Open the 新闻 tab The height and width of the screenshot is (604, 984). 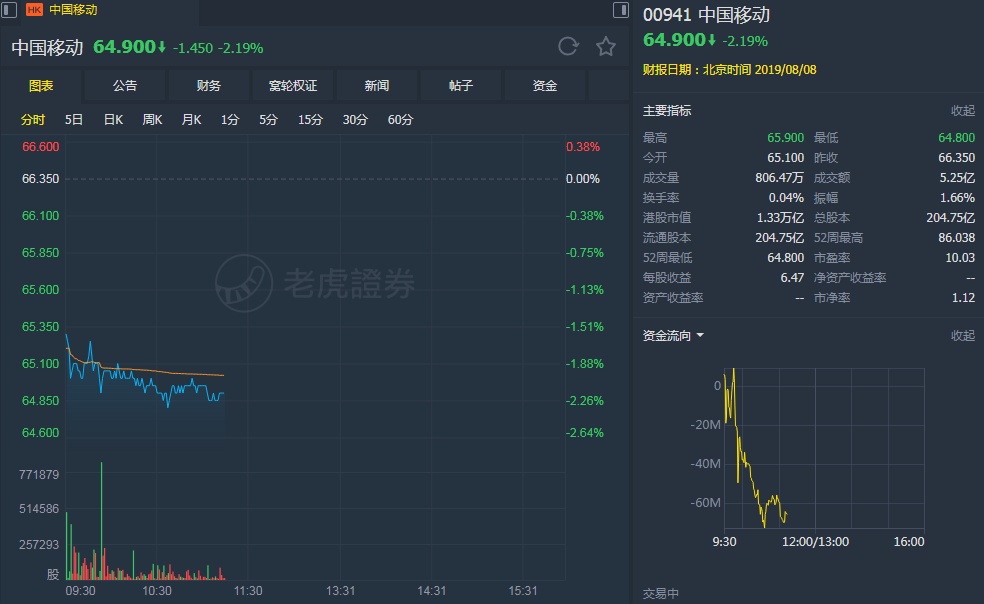pos(377,85)
